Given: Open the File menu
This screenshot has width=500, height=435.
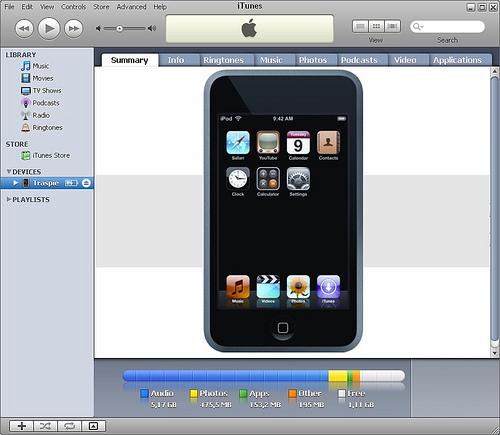Looking at the screenshot, I should pyautogui.click(x=9, y=7).
